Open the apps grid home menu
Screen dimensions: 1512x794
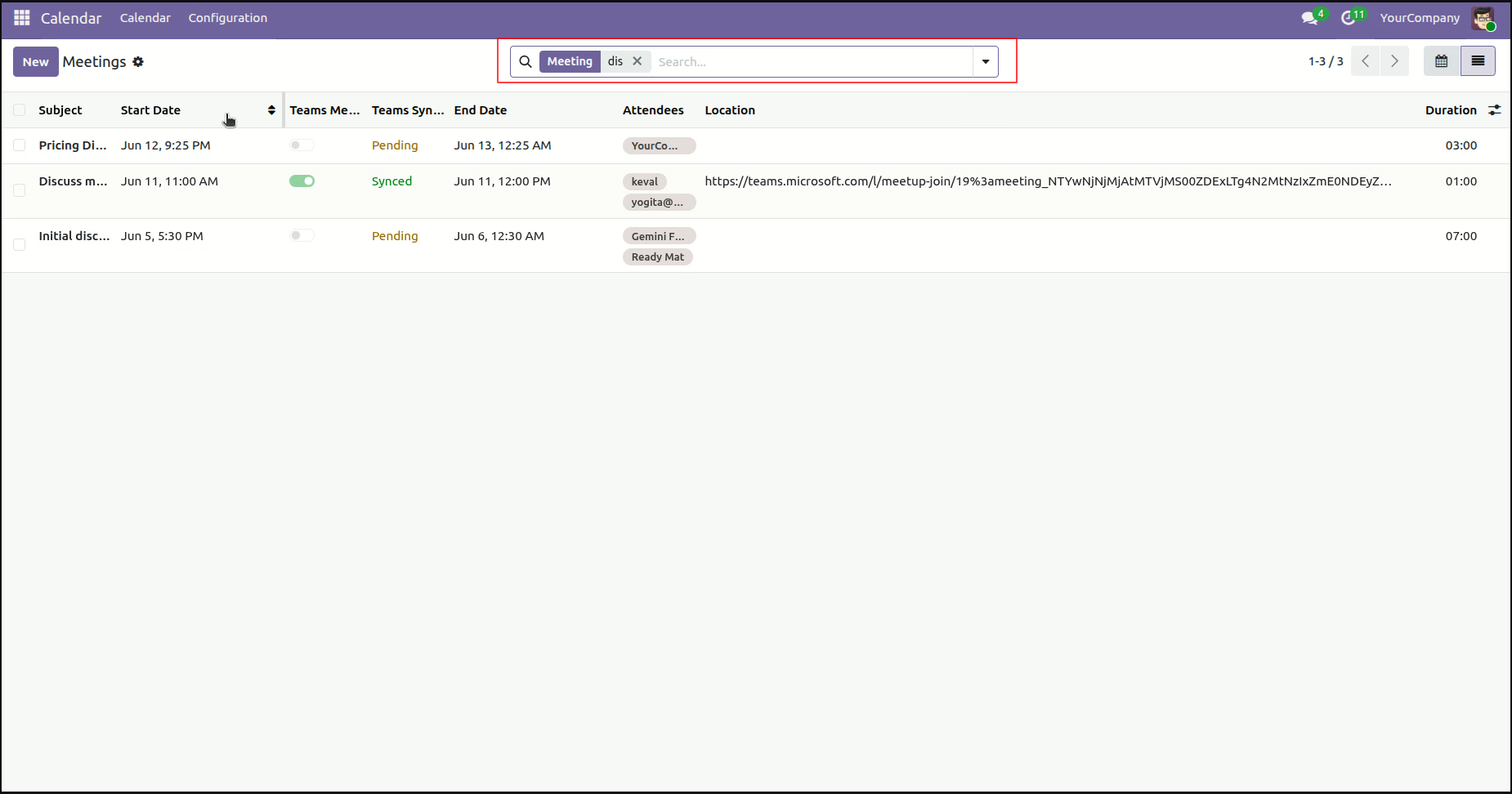(22, 18)
